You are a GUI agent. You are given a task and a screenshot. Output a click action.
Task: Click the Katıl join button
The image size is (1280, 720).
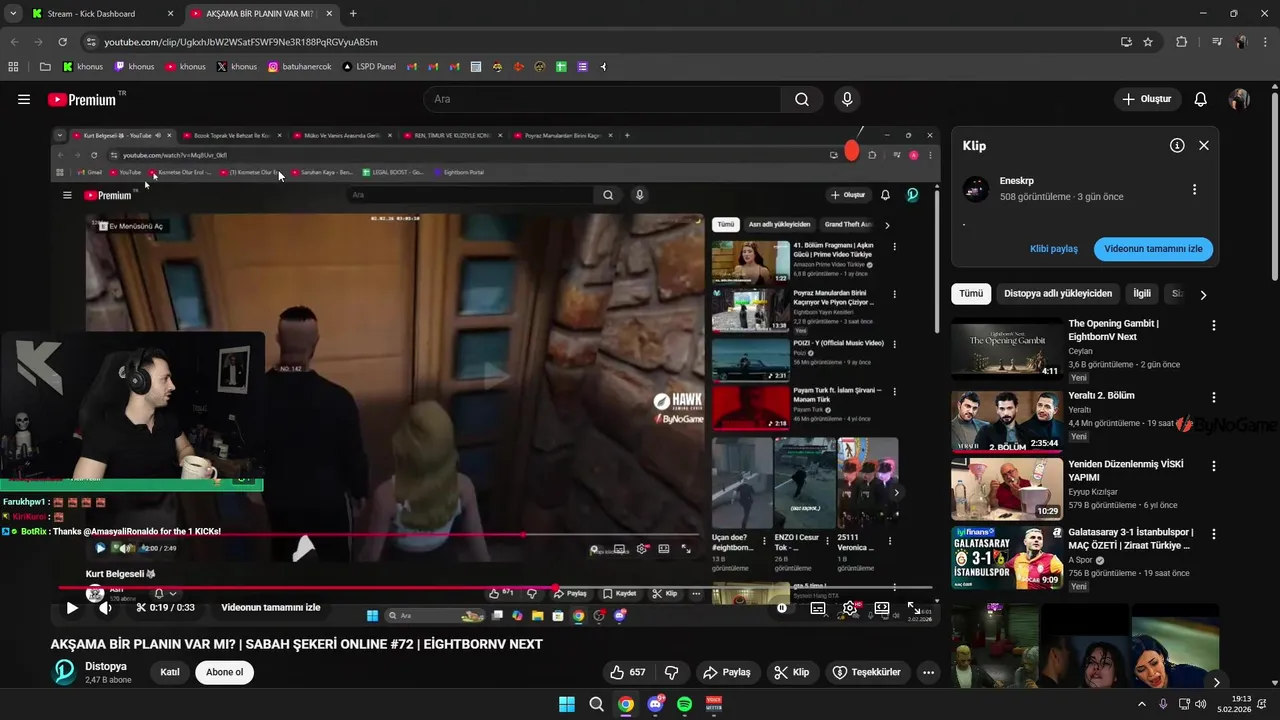pos(170,672)
